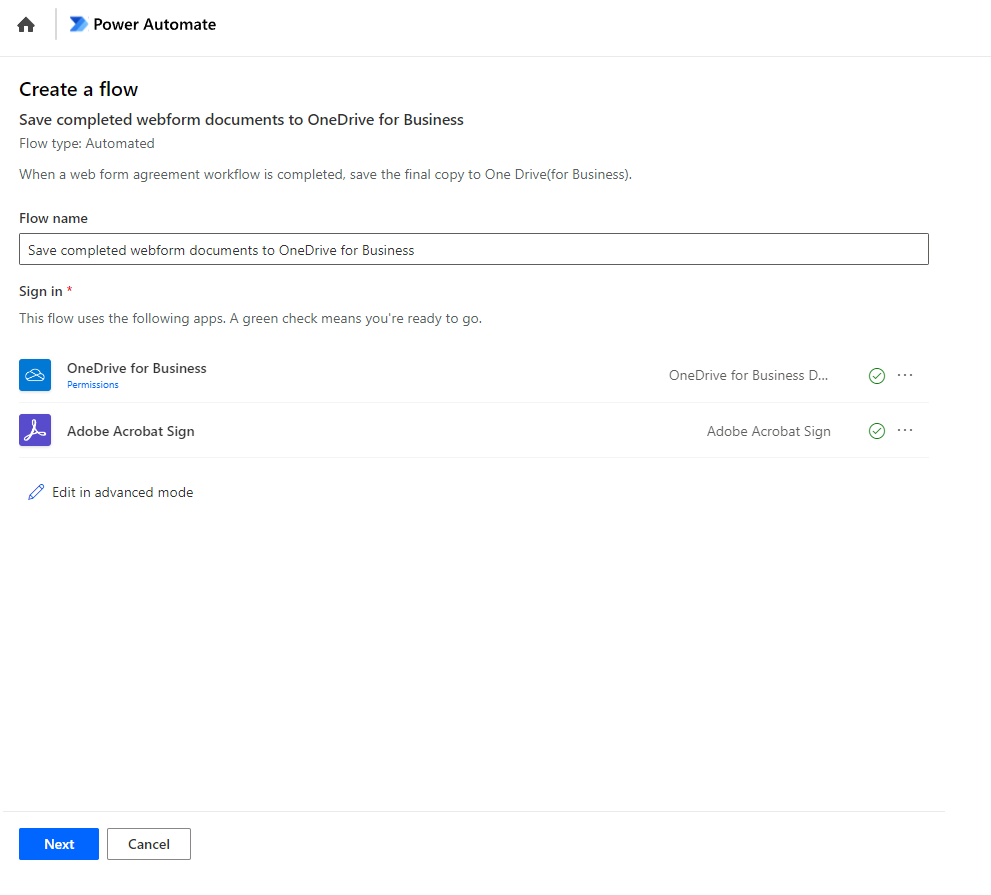
Task: Click the Create a flow heading
Action: pos(78,89)
